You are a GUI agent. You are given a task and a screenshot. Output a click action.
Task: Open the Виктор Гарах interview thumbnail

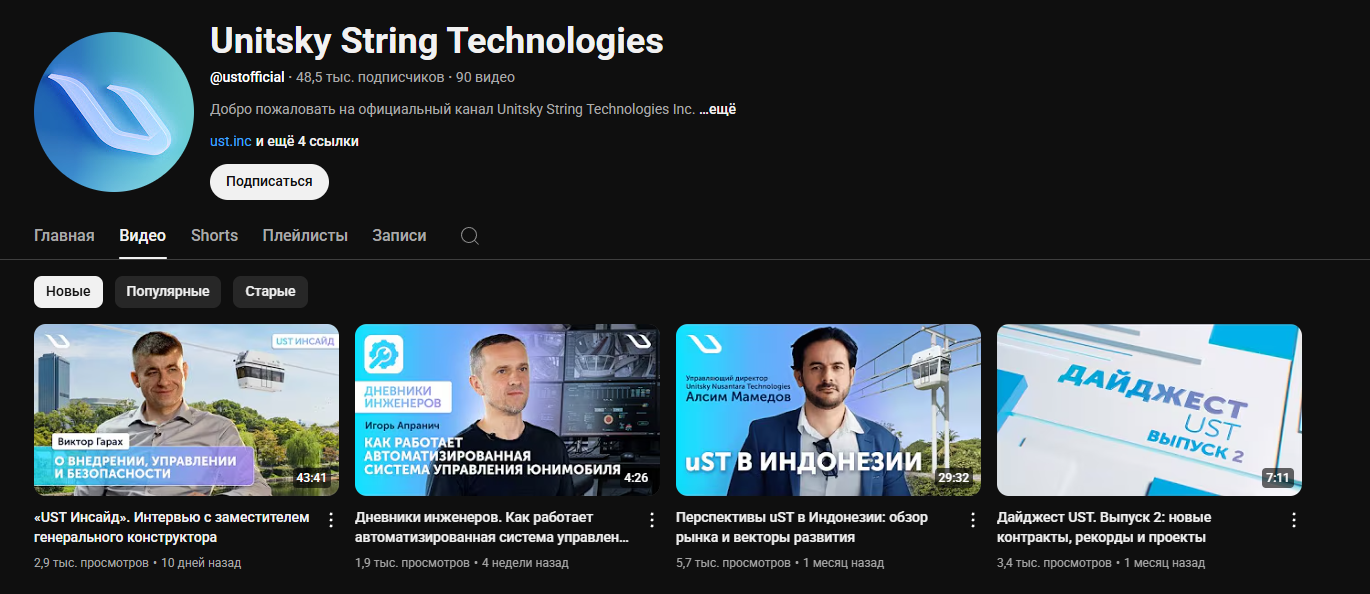click(x=186, y=410)
